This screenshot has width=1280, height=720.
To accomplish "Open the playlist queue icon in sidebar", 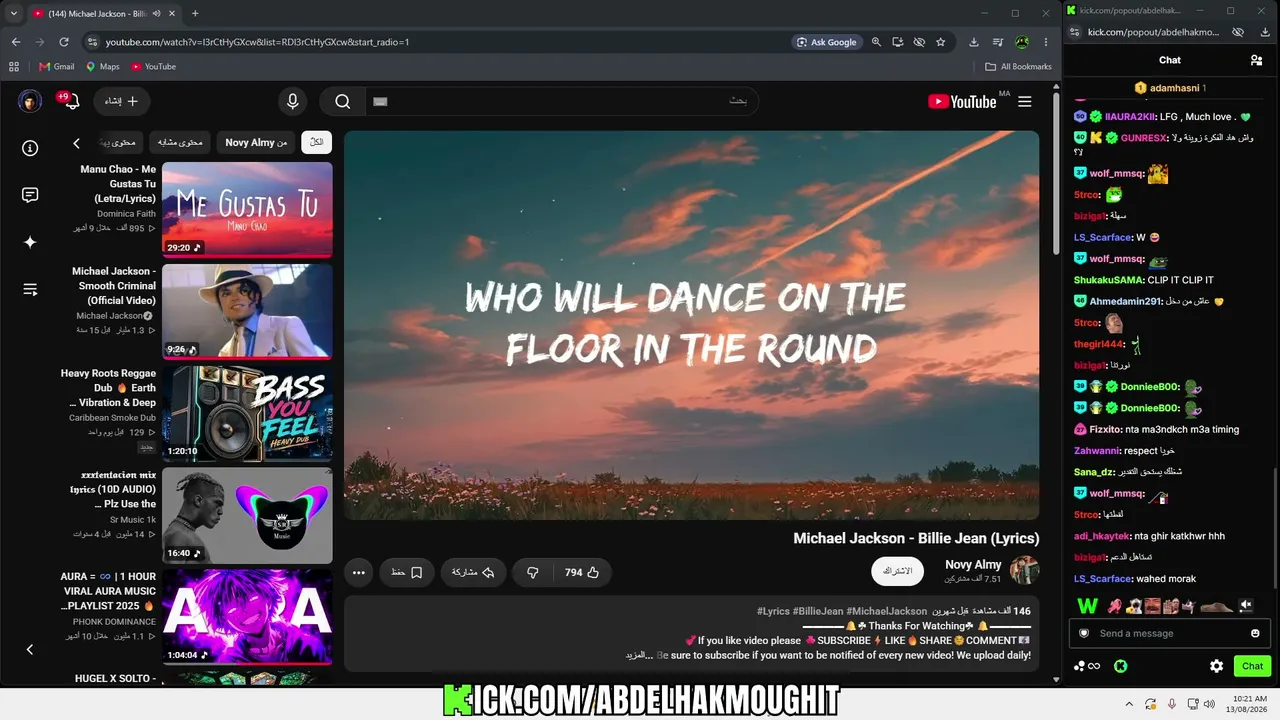I will tap(30, 290).
